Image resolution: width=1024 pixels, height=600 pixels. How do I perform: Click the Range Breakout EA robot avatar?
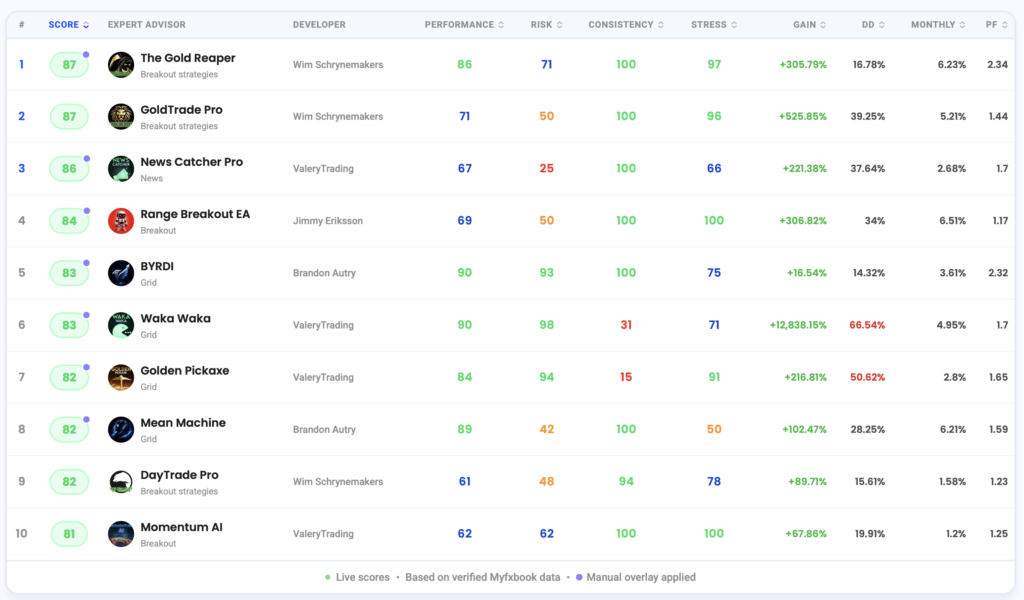pyautogui.click(x=121, y=221)
